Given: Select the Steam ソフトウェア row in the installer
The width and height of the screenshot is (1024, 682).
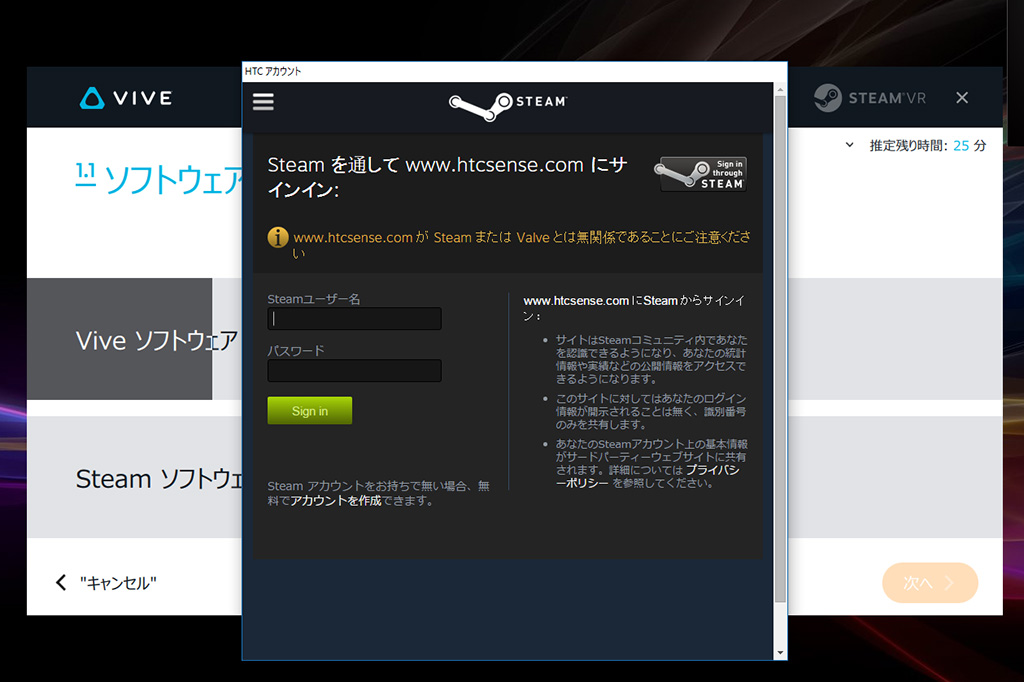Looking at the screenshot, I should [135, 478].
